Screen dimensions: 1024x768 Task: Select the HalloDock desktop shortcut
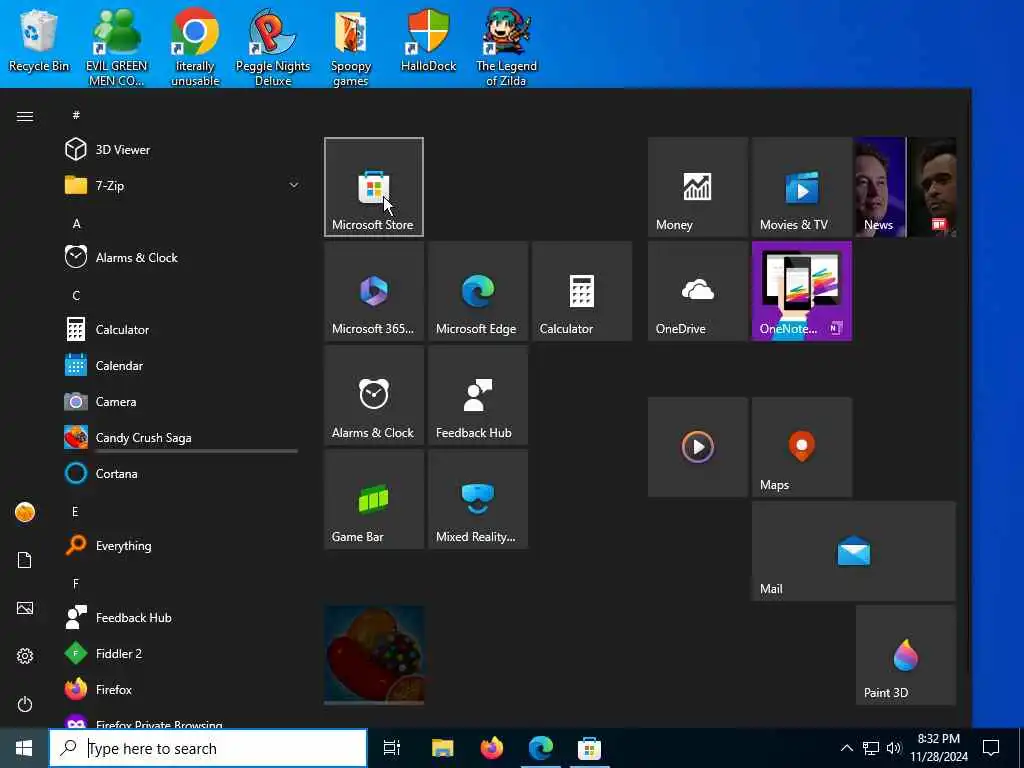[428, 41]
